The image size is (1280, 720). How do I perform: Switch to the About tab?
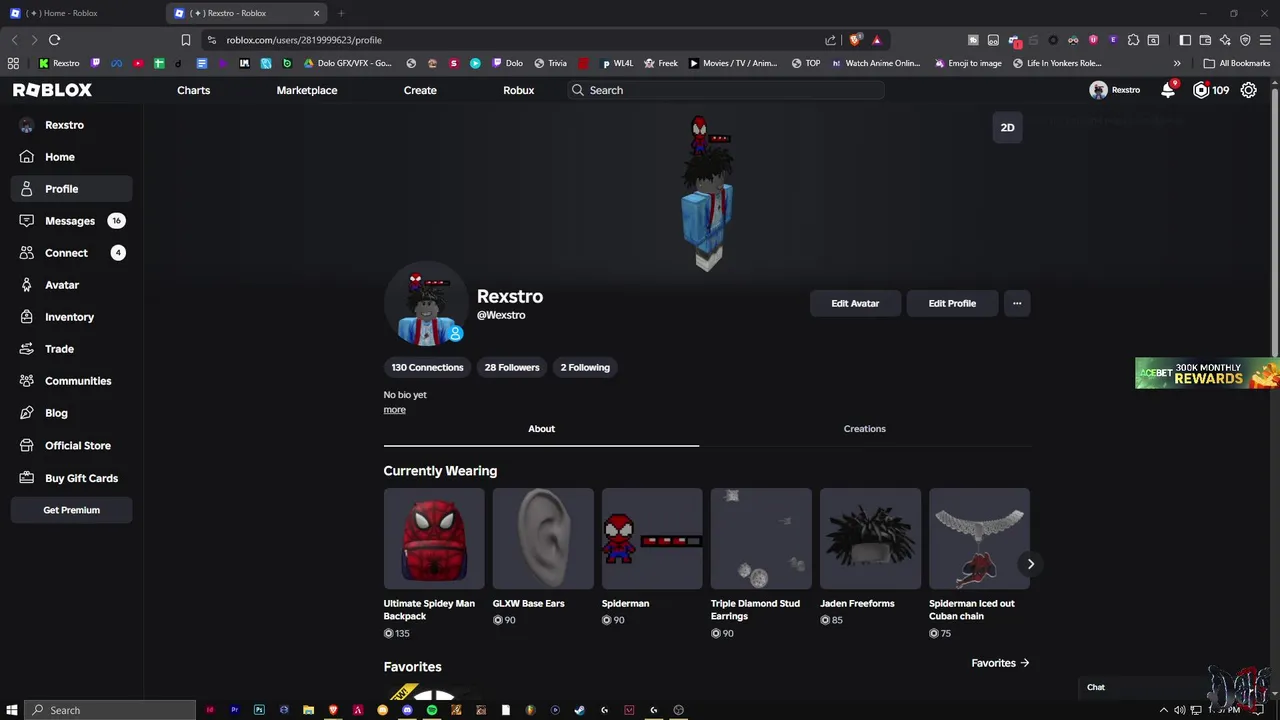(x=541, y=429)
